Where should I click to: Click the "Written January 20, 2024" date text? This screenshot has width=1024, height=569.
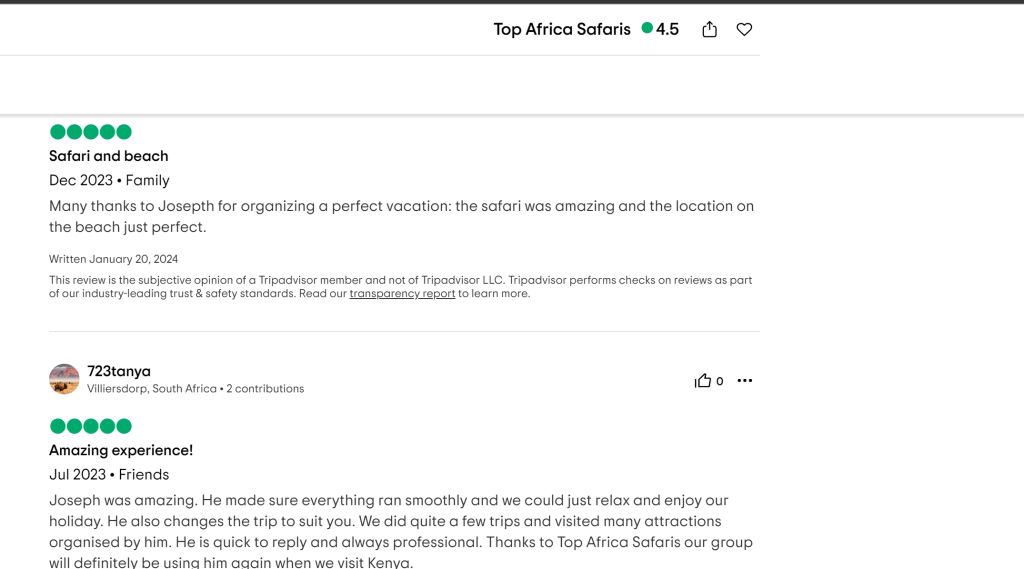(113, 259)
